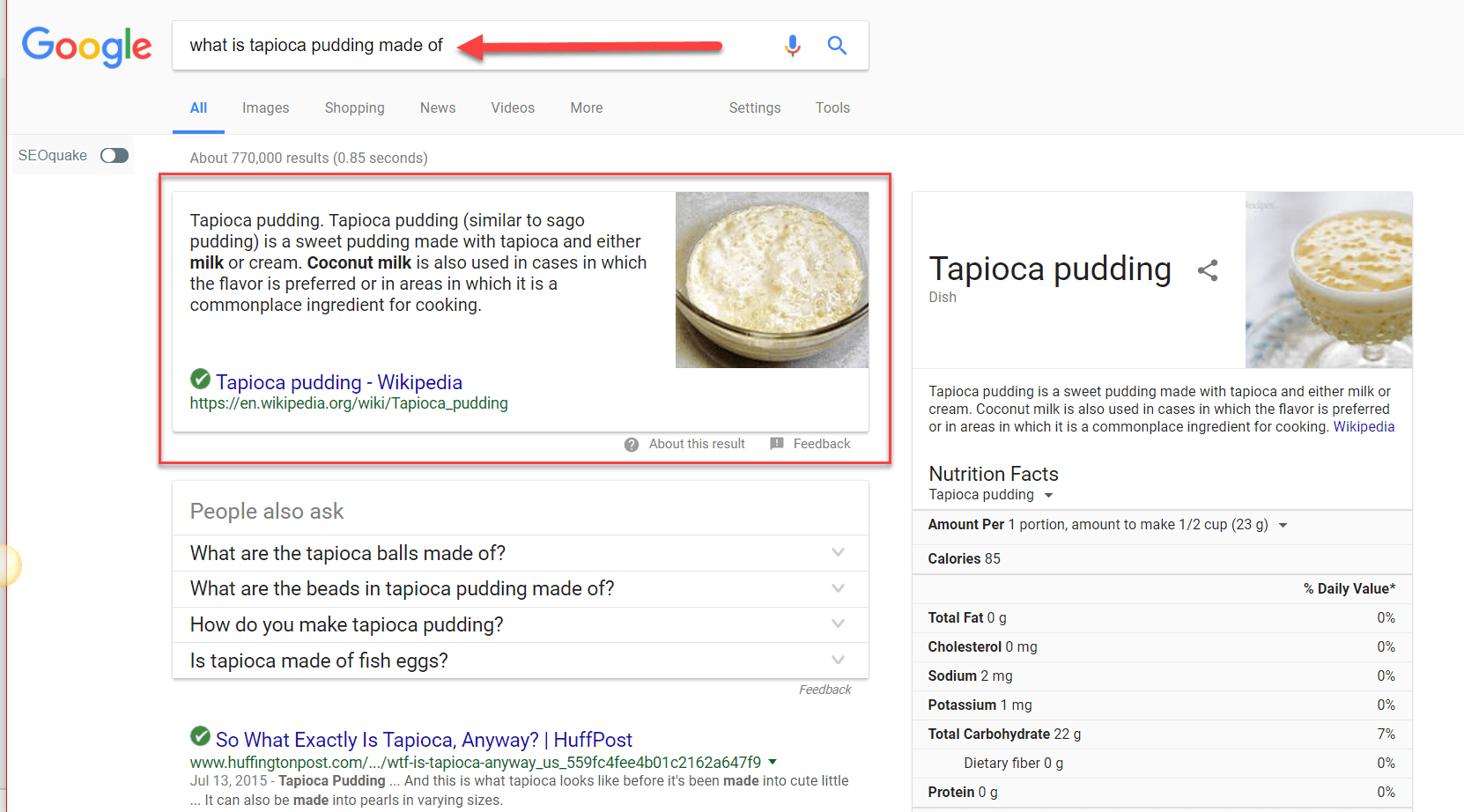Click knowledge panel tapioca pudding photo
This screenshot has height=812, width=1464.
(x=1328, y=280)
